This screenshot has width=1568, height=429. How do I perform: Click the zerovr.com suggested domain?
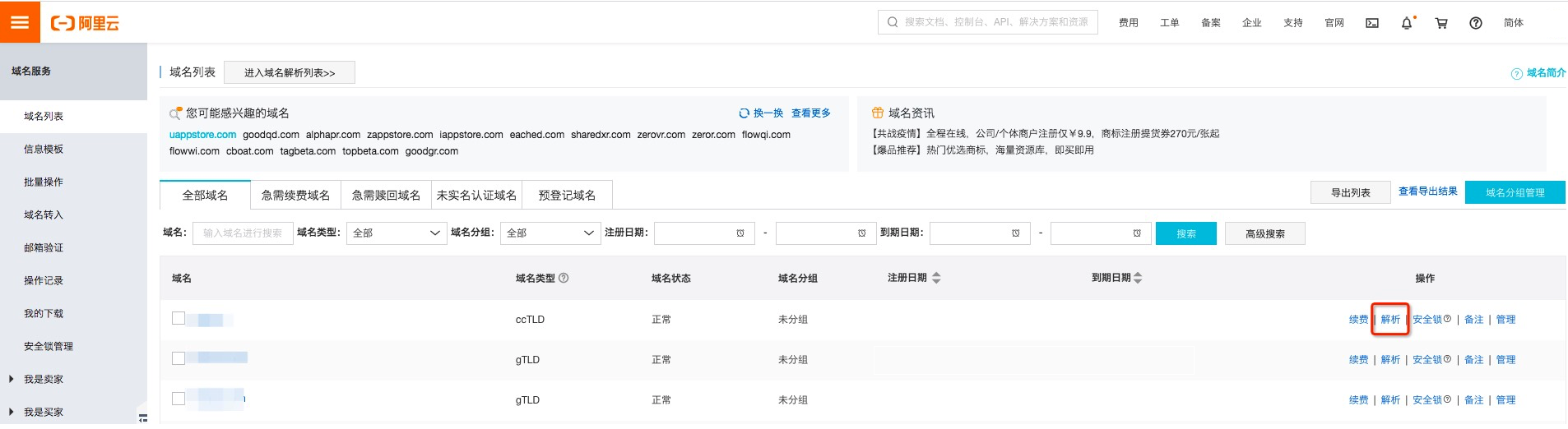(x=661, y=135)
